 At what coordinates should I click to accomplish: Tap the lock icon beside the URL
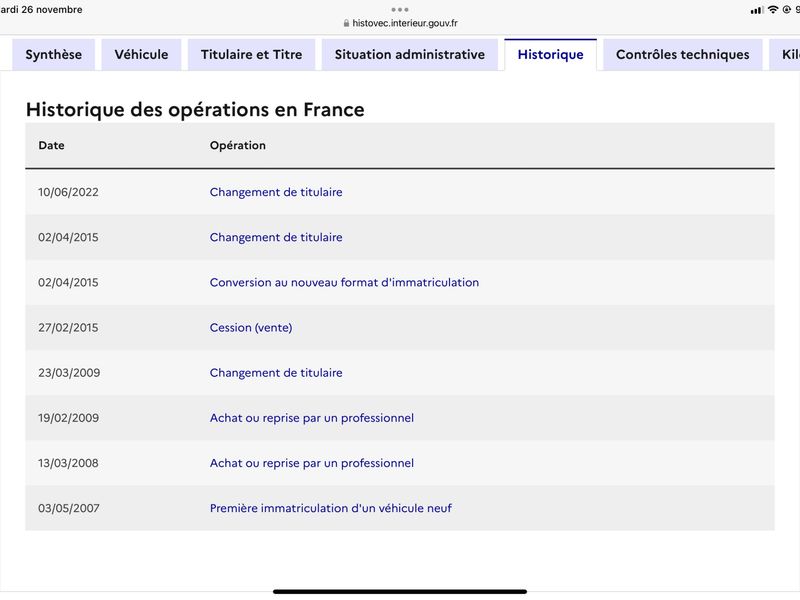tap(346, 23)
